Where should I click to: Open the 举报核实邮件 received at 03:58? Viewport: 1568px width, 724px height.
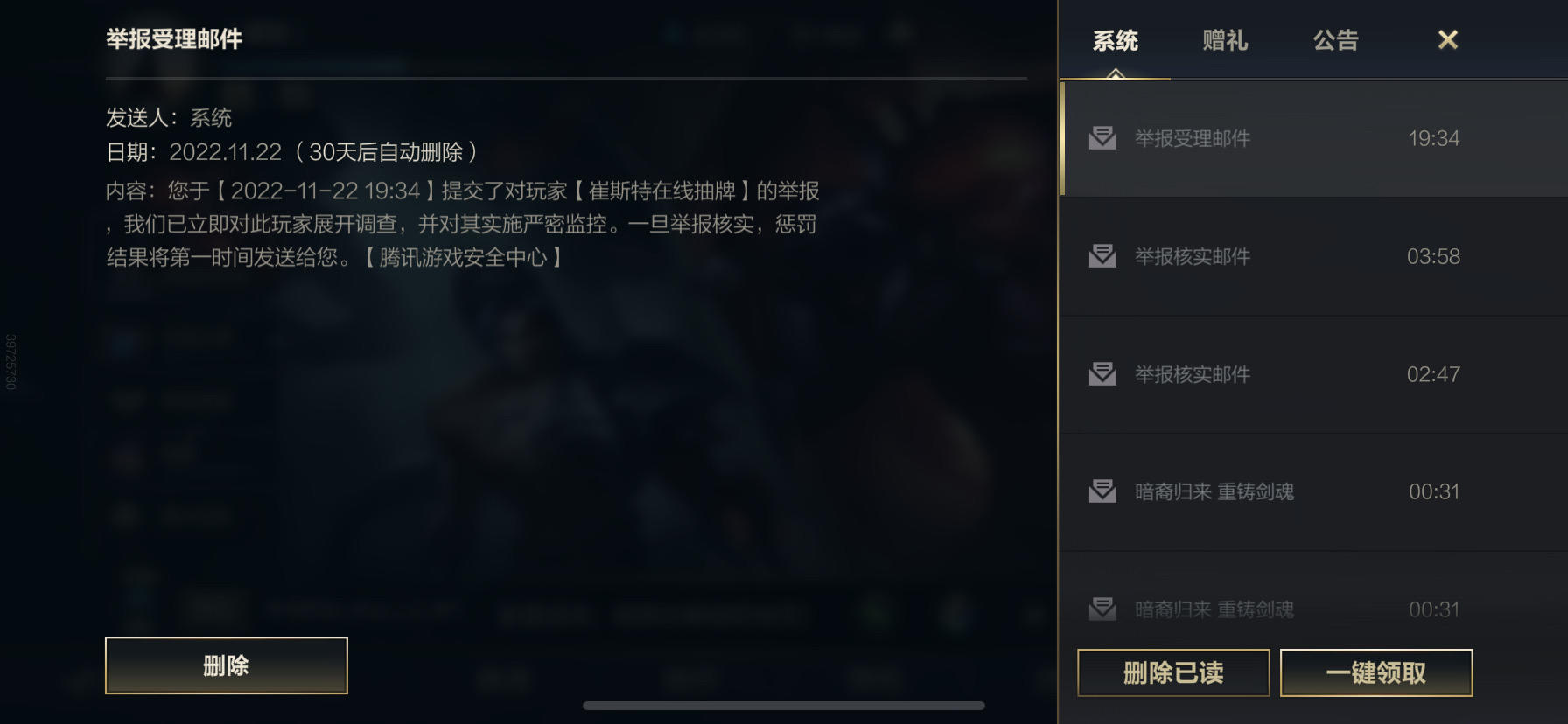[1313, 256]
